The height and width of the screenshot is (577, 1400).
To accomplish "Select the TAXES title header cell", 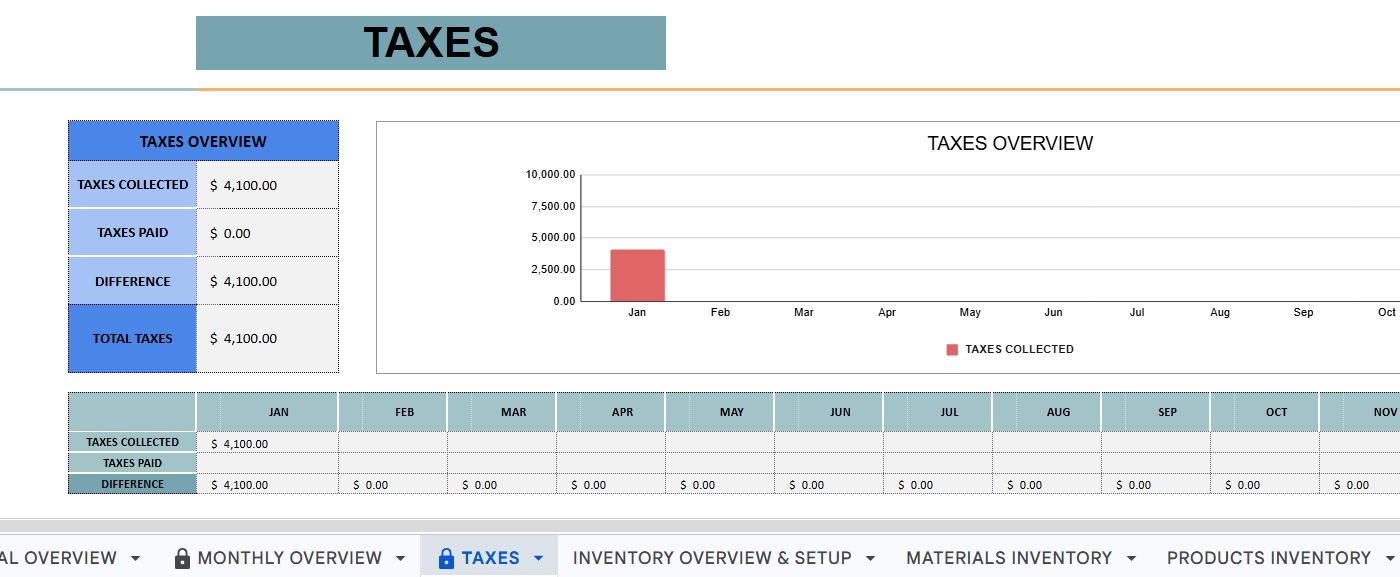I will 431,43.
